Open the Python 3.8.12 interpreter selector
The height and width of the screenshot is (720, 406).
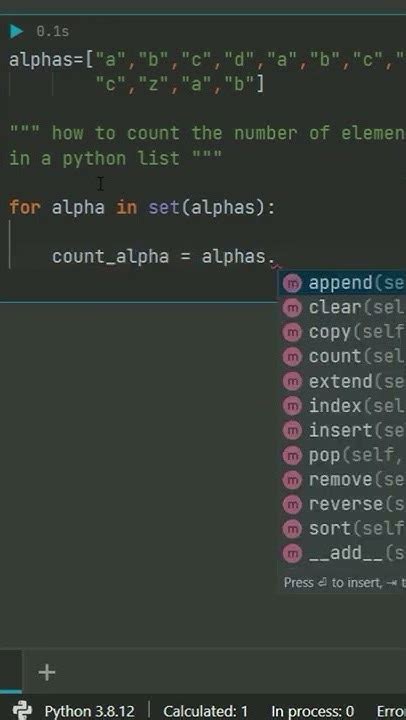pyautogui.click(x=89, y=711)
